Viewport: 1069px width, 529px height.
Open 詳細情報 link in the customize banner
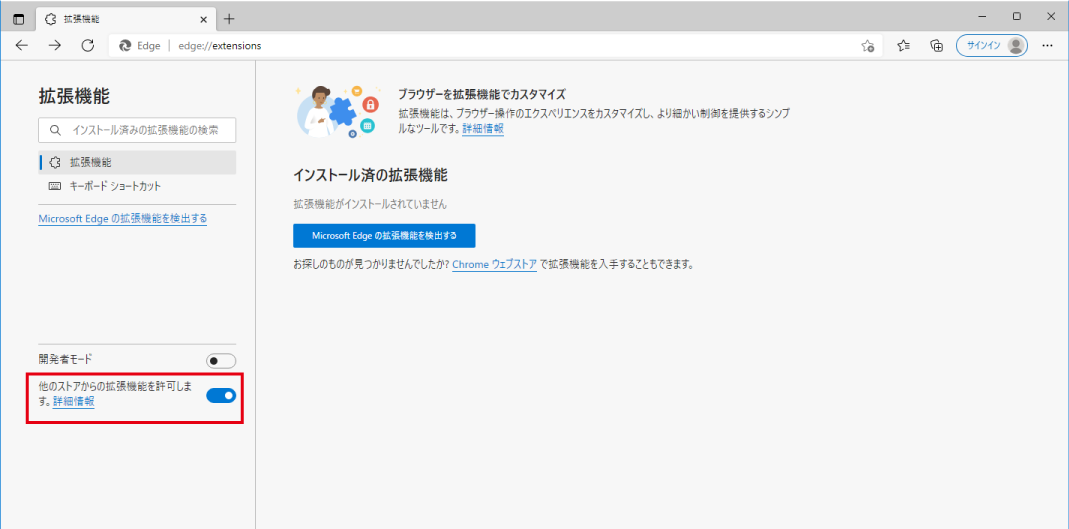point(483,128)
